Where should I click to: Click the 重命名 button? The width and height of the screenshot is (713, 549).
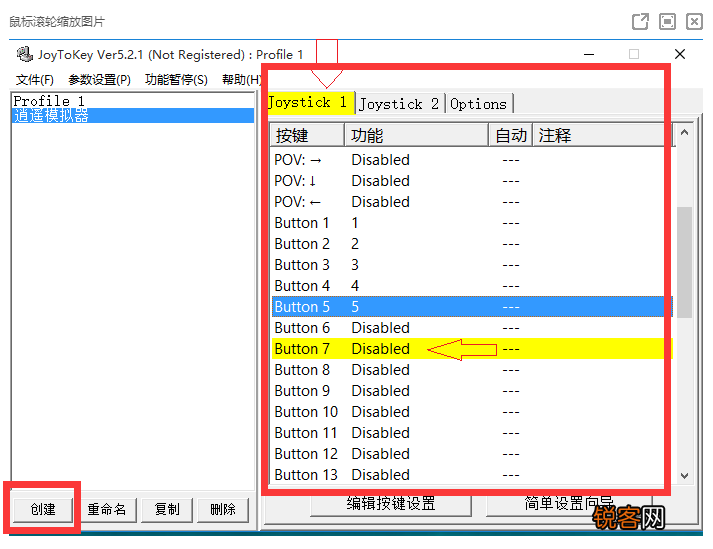coord(107,509)
